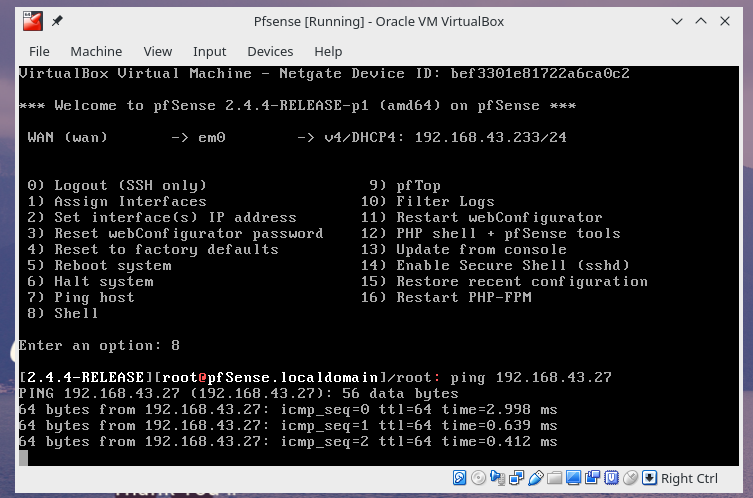Image resolution: width=753 pixels, height=498 pixels.
Task: Click the 'ping 192.168.43.27' shell command line
Action: click(x=531, y=377)
